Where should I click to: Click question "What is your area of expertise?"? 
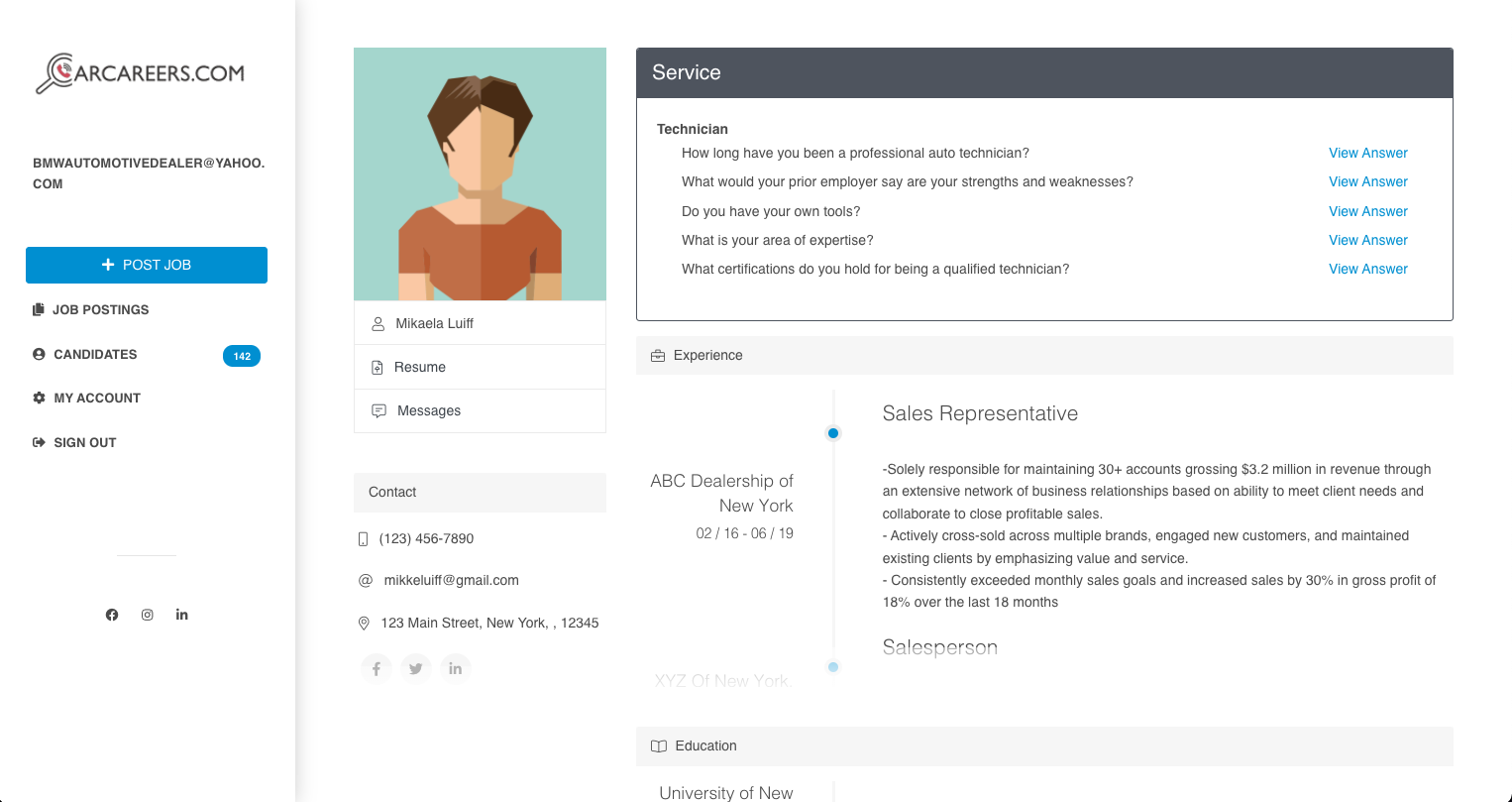point(778,240)
